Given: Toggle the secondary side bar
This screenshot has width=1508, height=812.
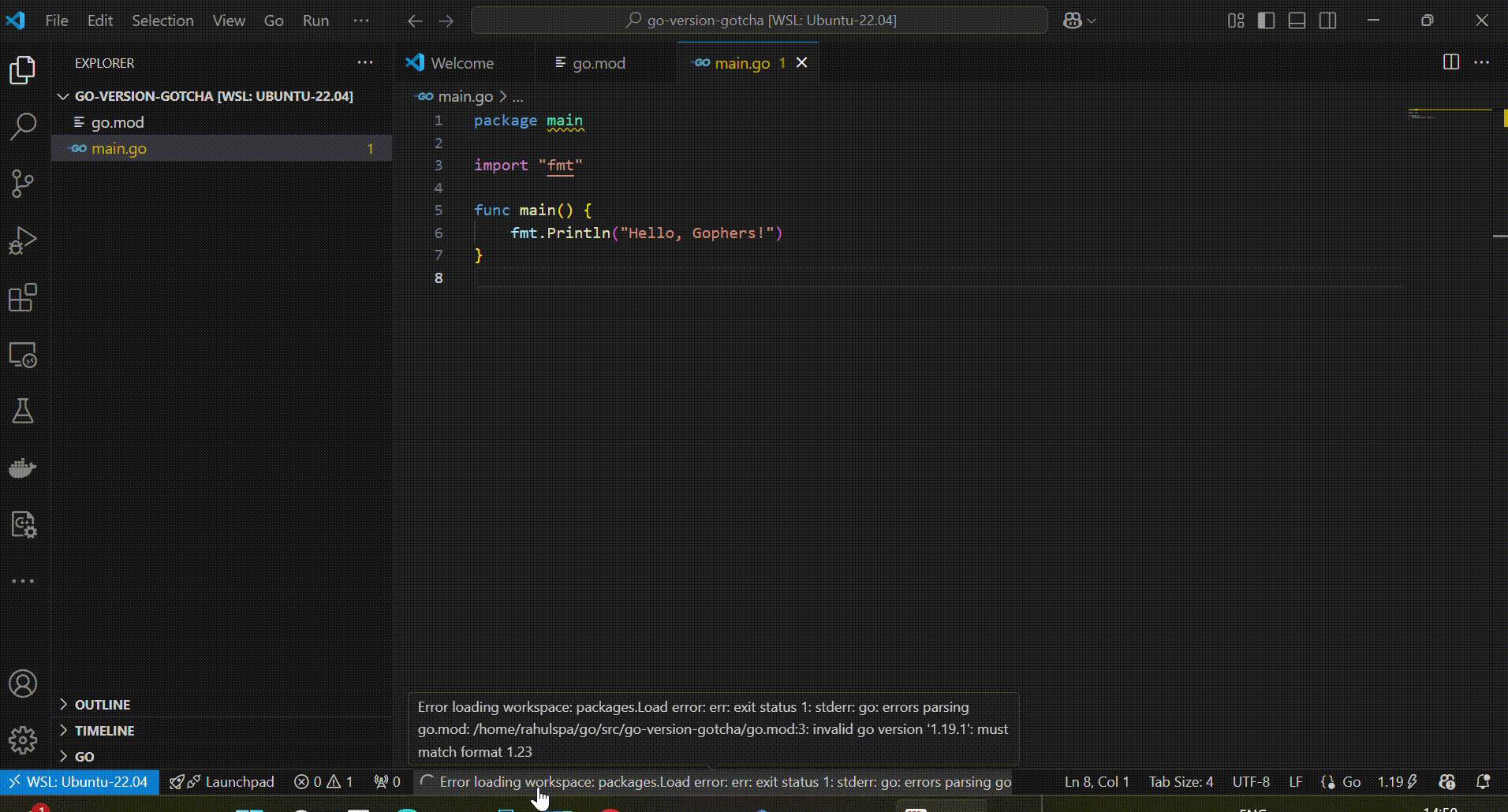Looking at the screenshot, I should [1328, 20].
